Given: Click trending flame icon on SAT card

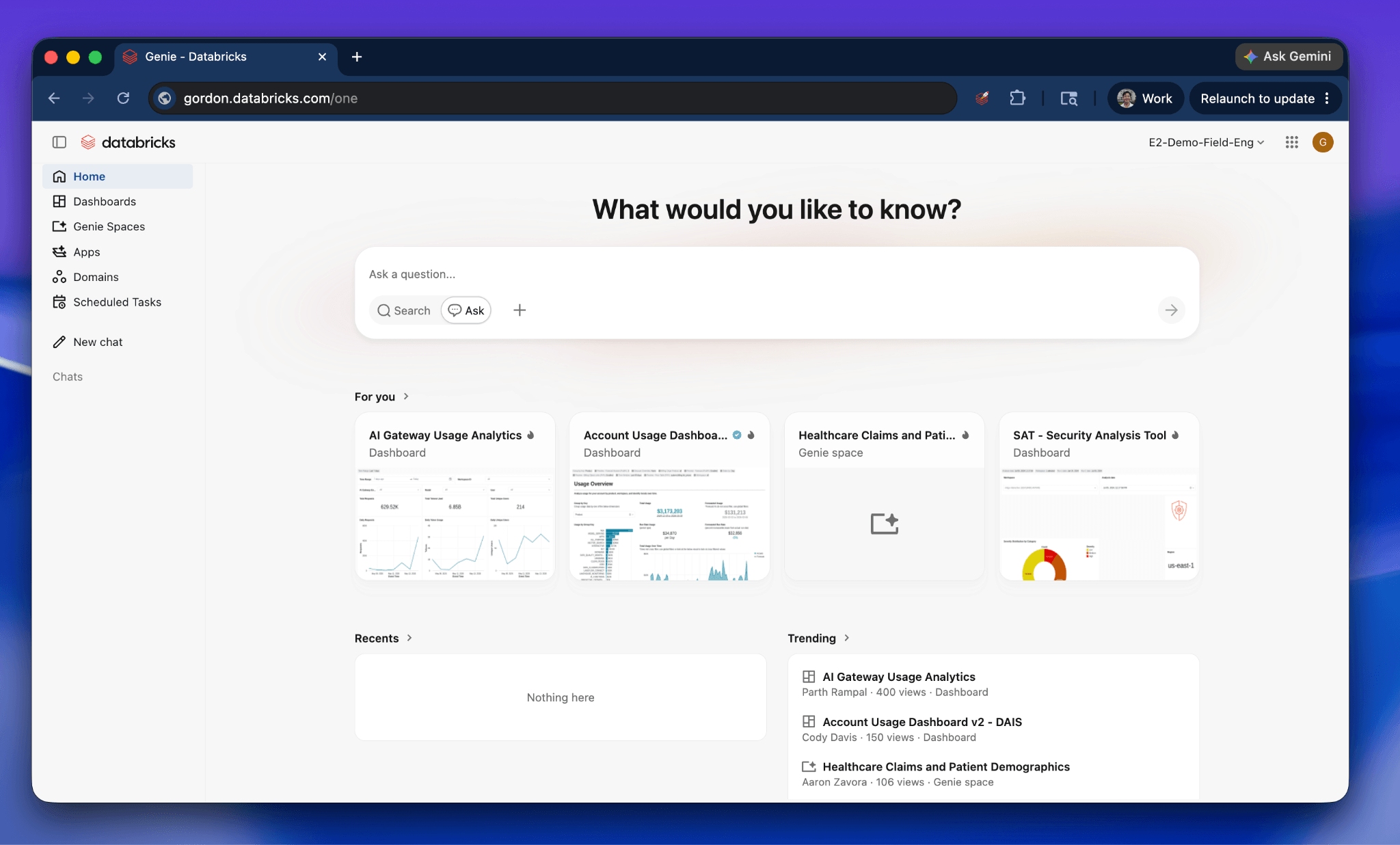Looking at the screenshot, I should click(1175, 435).
